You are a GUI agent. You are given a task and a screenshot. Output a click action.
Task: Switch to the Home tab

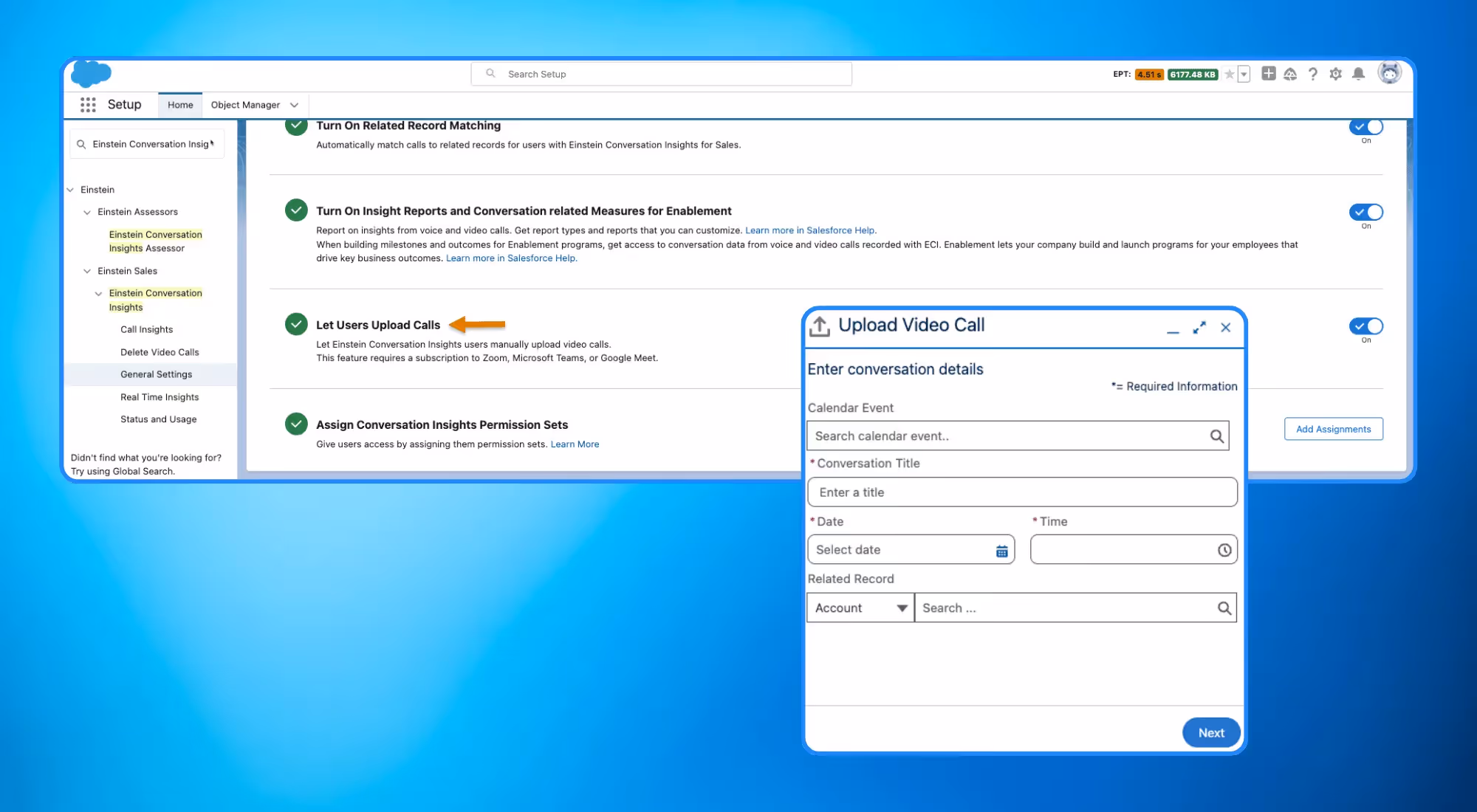pos(180,105)
